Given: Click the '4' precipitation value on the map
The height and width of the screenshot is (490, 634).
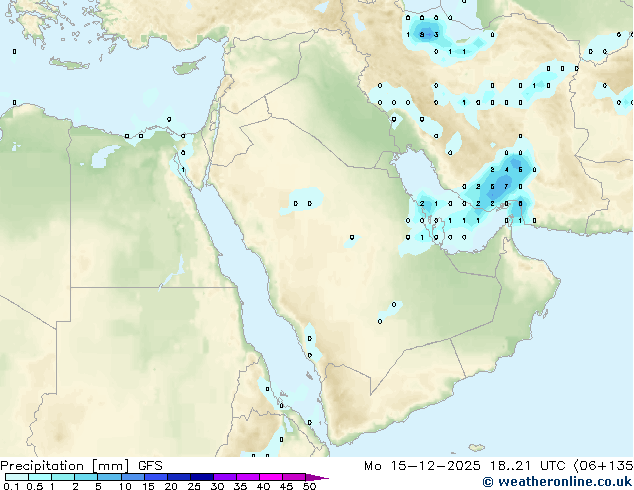Looking at the screenshot, I should pyautogui.click(x=506, y=169).
